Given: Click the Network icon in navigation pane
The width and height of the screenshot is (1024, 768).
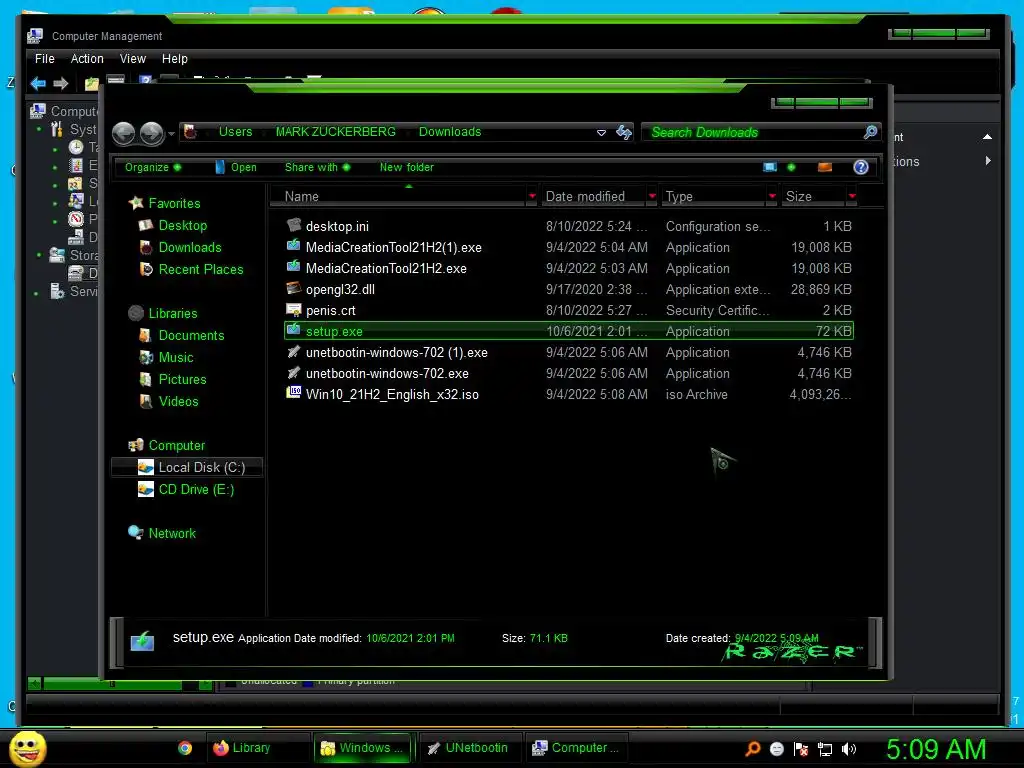Looking at the screenshot, I should coord(136,533).
